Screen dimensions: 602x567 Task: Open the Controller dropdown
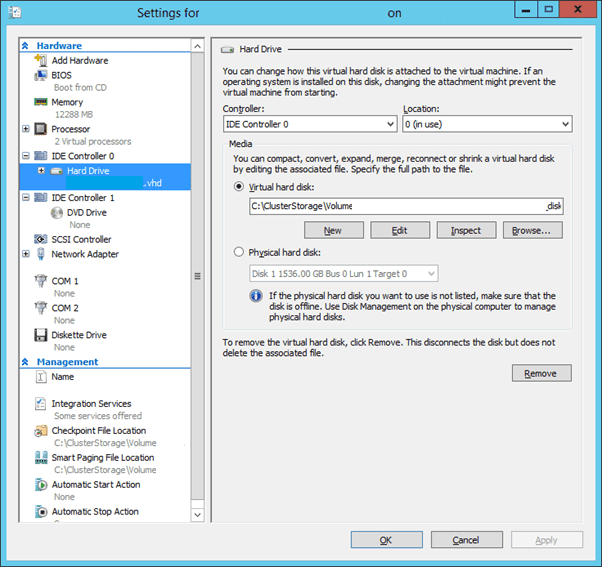[310, 124]
